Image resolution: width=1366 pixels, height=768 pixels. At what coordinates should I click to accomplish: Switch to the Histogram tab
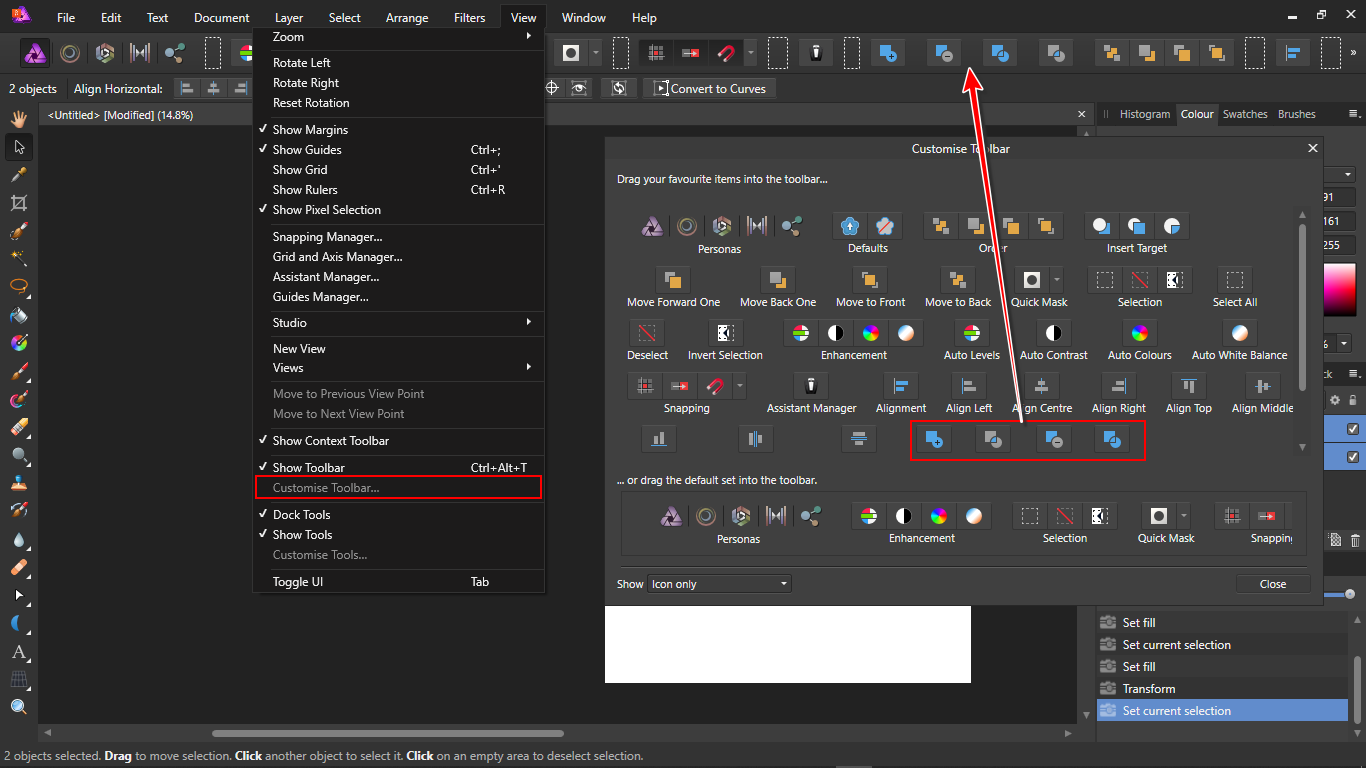coord(1144,114)
